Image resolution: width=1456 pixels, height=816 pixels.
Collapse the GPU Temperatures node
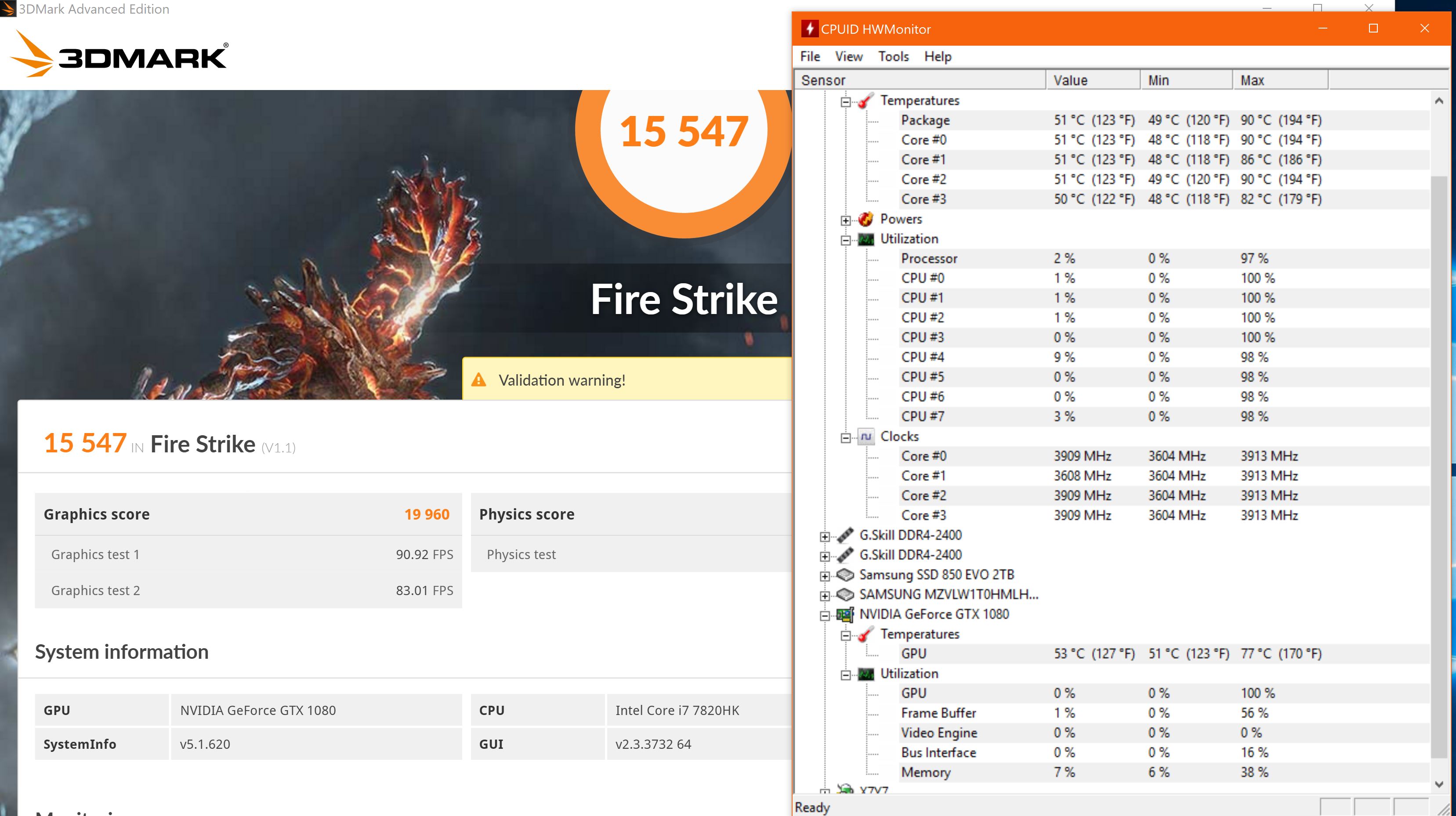coord(846,636)
